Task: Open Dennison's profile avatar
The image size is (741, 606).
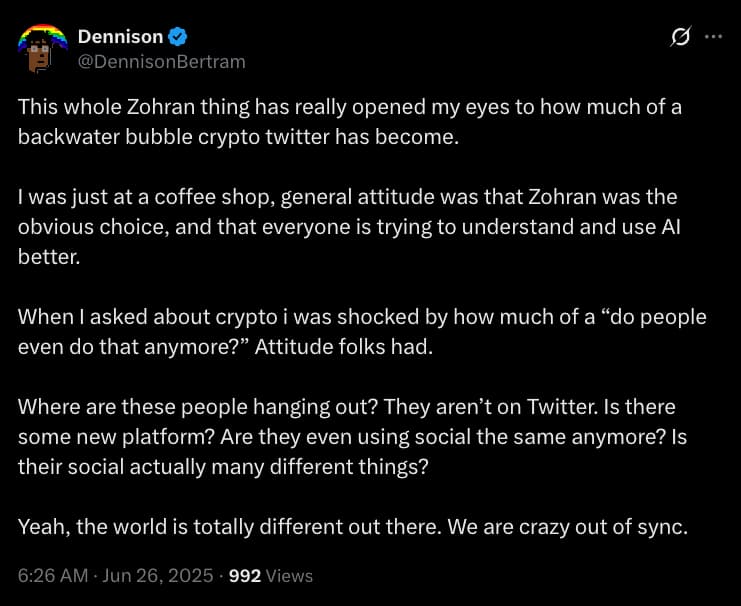Action: click(x=42, y=49)
